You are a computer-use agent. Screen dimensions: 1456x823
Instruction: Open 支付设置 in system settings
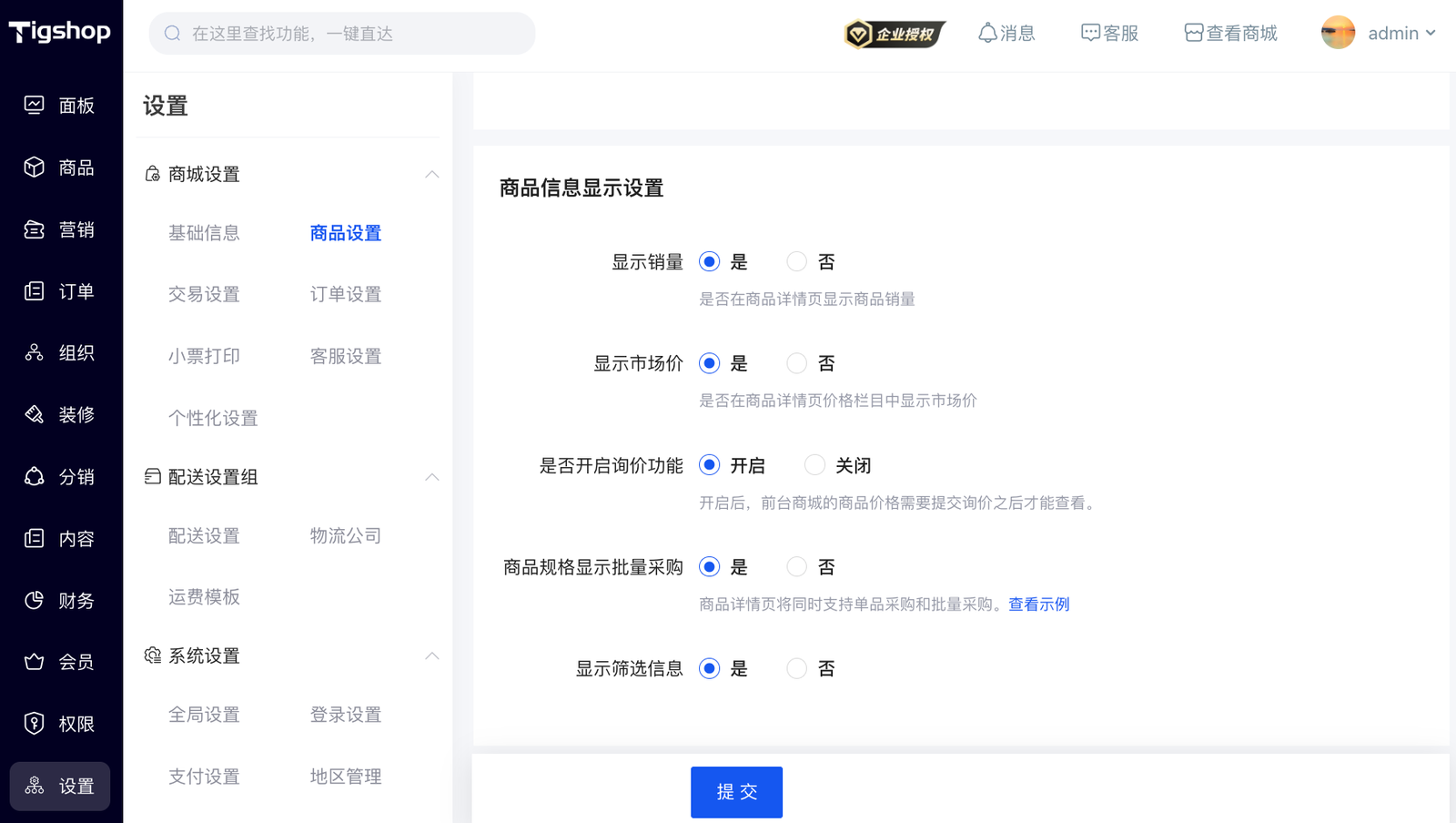[204, 777]
